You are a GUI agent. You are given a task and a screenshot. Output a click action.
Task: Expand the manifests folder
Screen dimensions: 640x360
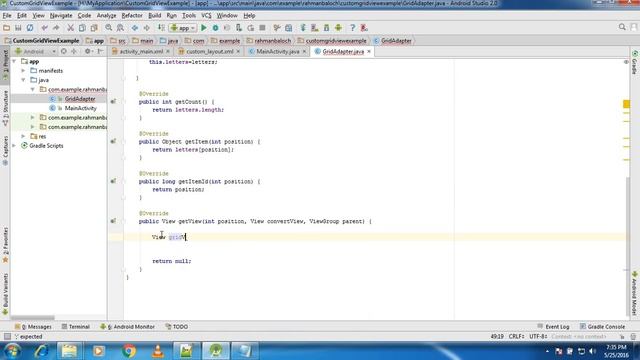[24, 71]
